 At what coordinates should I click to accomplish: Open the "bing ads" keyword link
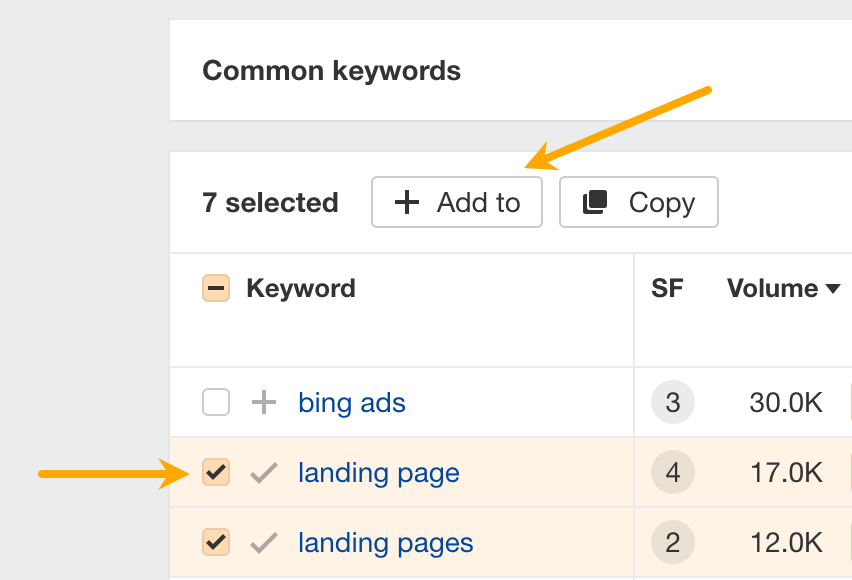(x=351, y=402)
